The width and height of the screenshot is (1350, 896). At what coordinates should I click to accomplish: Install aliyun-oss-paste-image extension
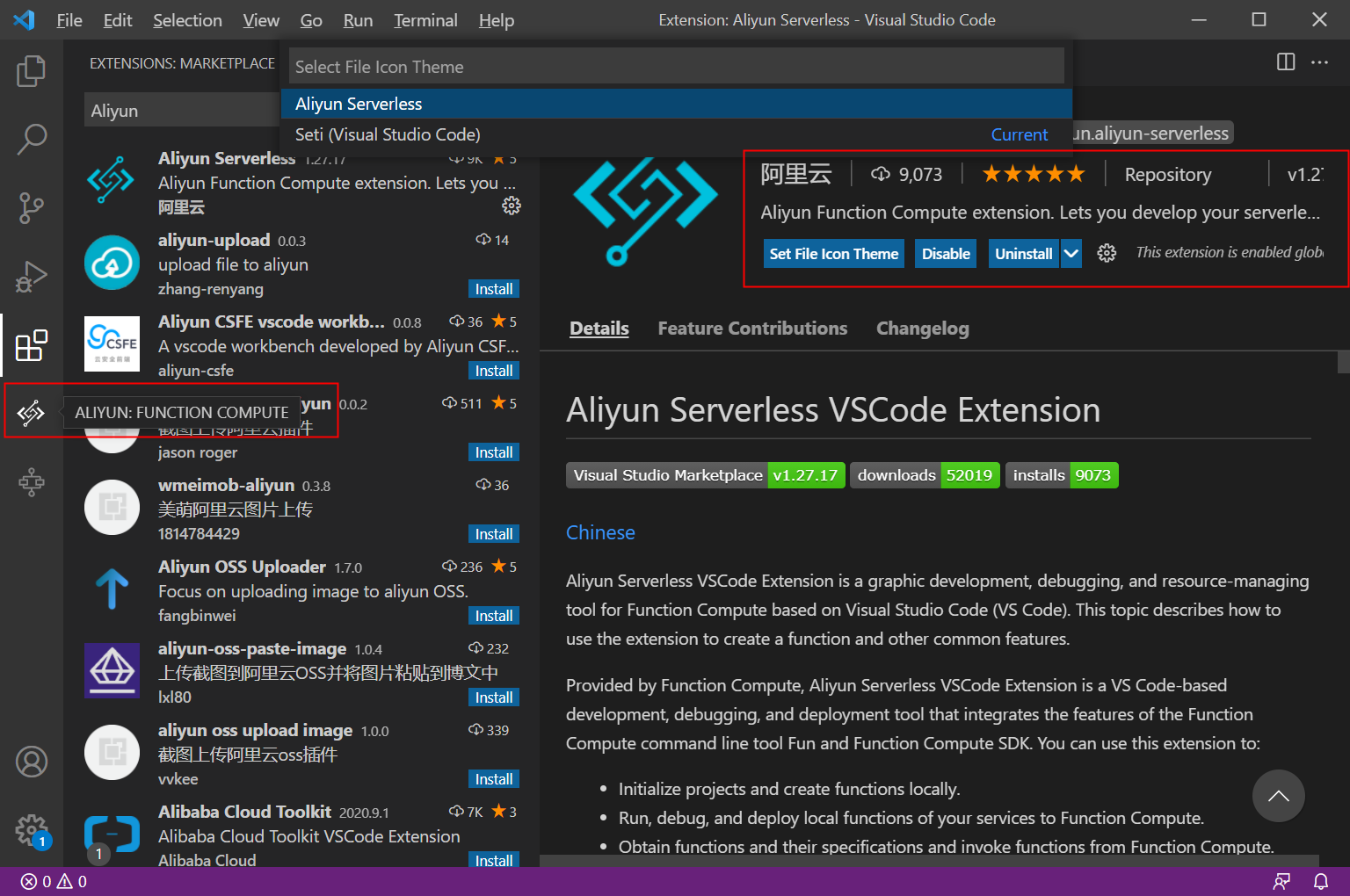coord(494,697)
